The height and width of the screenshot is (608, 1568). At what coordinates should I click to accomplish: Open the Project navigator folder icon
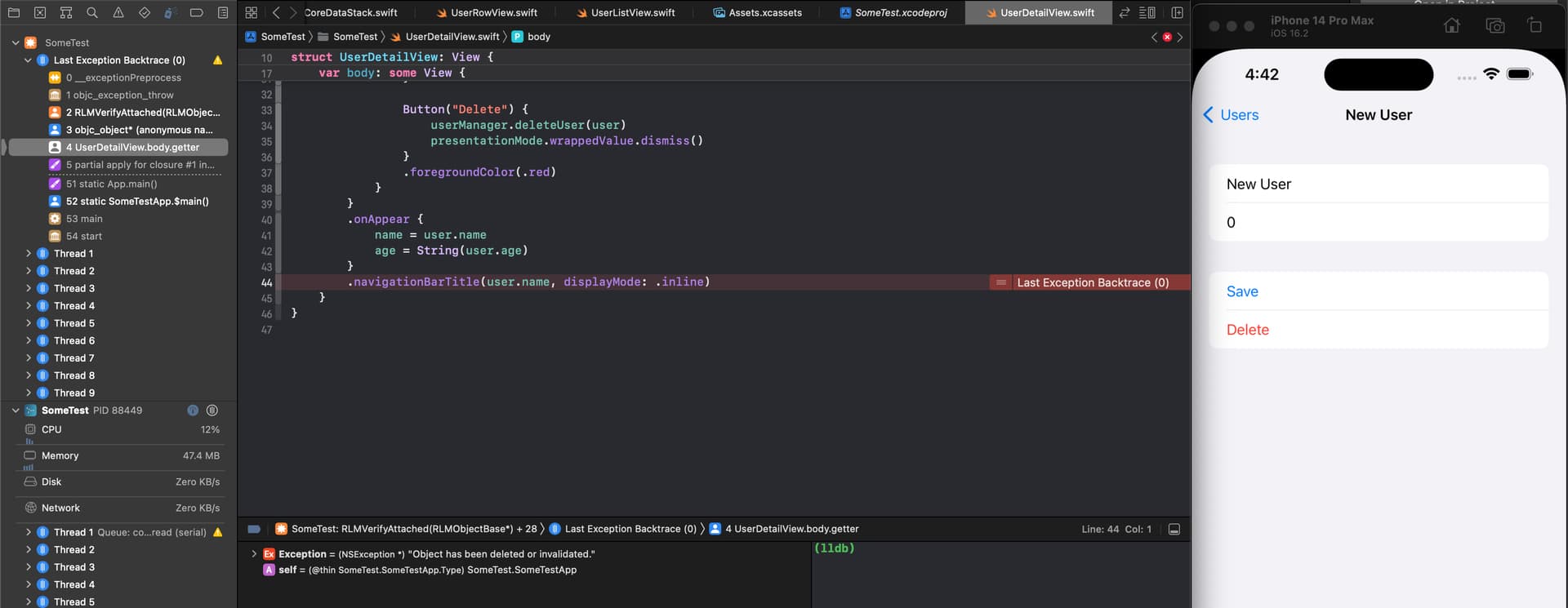[14, 12]
